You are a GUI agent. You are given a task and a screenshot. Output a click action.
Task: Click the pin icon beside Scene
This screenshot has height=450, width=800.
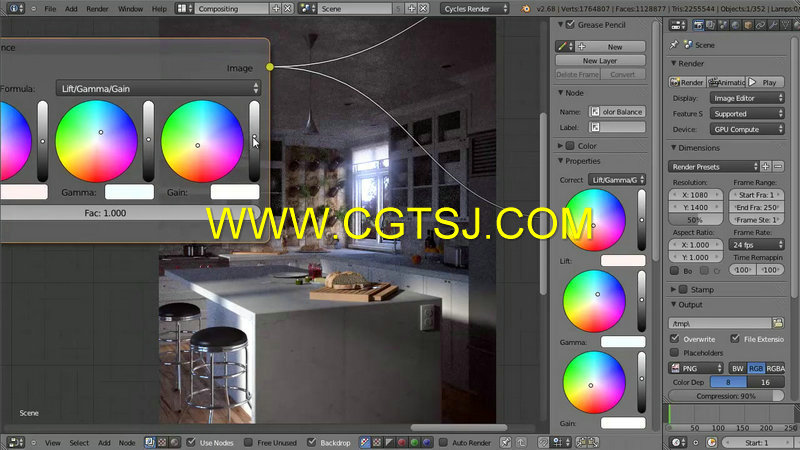pos(674,45)
